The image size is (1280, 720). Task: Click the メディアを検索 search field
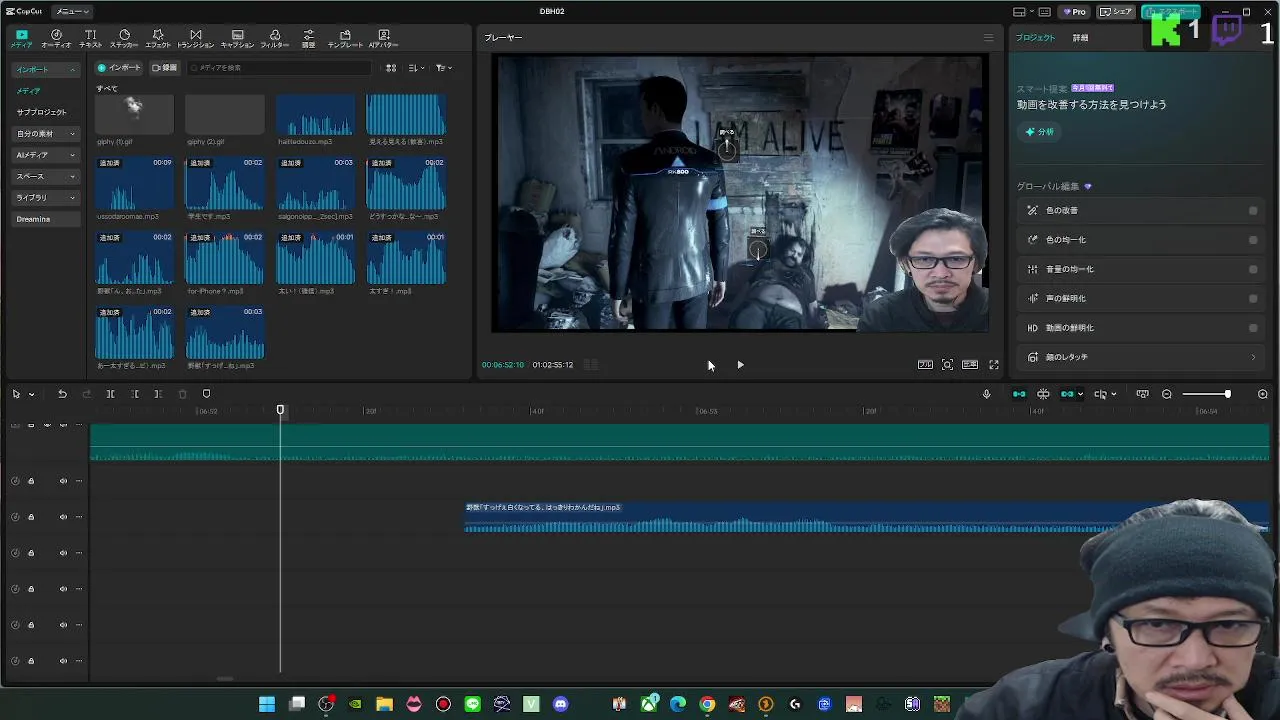point(280,68)
